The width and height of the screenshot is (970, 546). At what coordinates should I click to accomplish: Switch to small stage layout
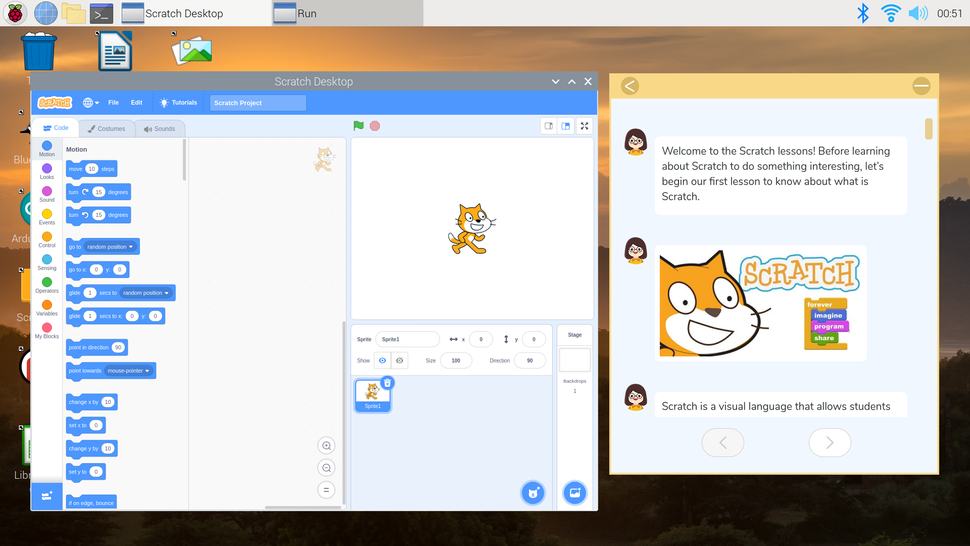(549, 126)
